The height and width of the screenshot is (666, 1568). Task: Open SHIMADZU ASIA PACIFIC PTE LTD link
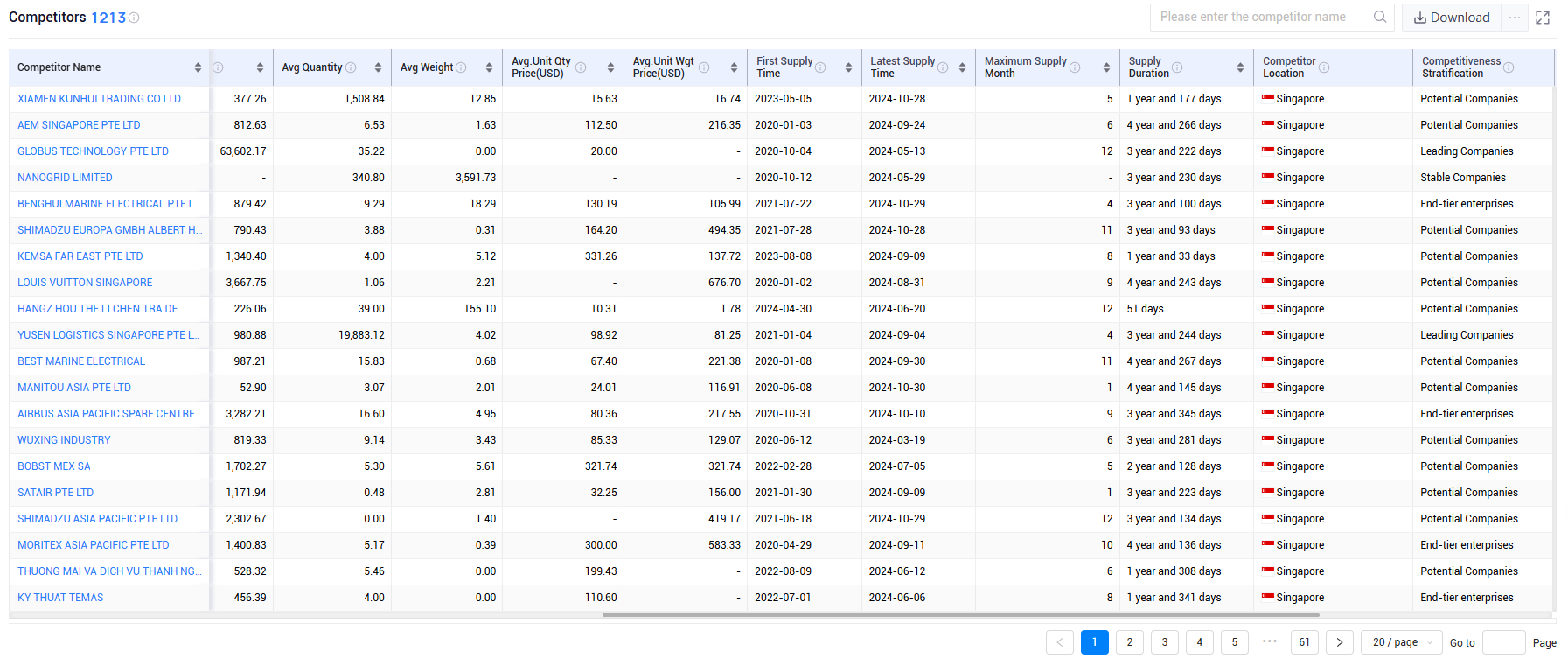[97, 519]
